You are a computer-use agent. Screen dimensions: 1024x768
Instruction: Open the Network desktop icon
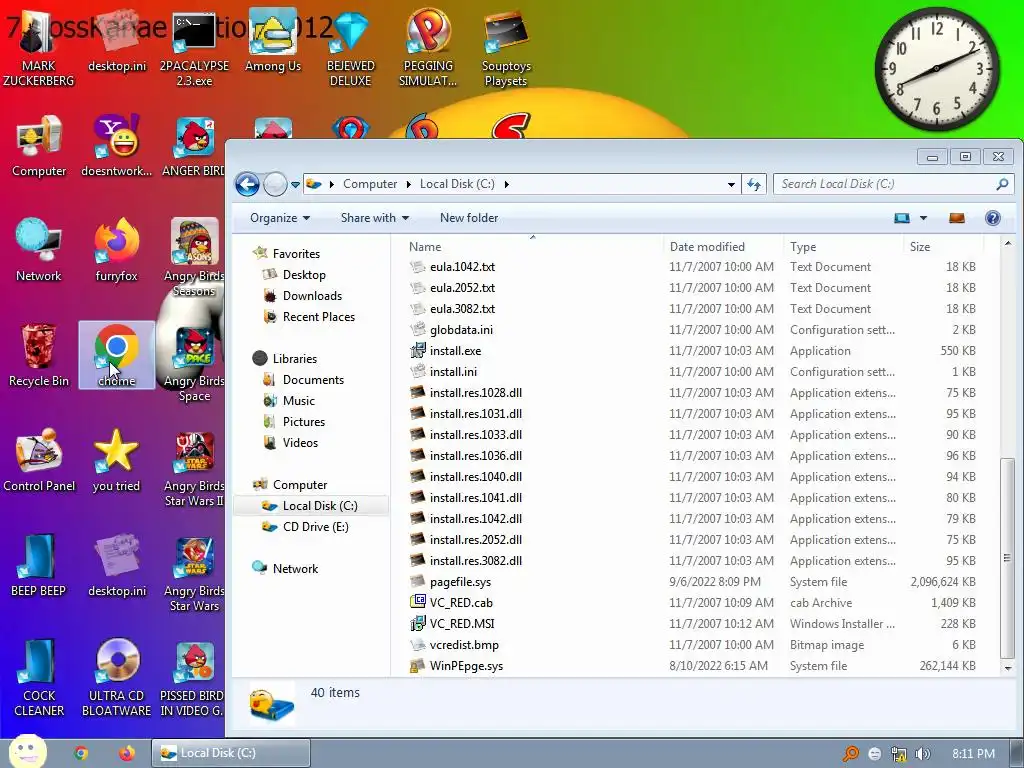[39, 249]
